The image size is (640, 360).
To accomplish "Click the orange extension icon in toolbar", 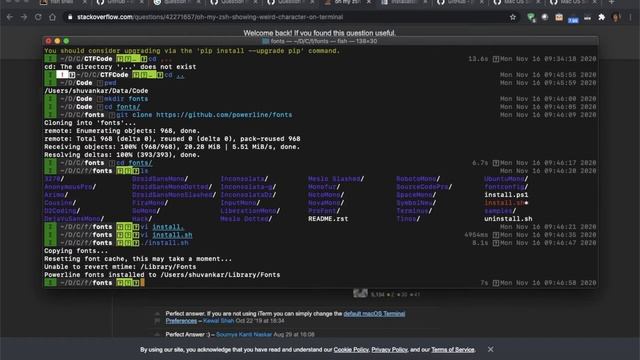I will point(559,17).
